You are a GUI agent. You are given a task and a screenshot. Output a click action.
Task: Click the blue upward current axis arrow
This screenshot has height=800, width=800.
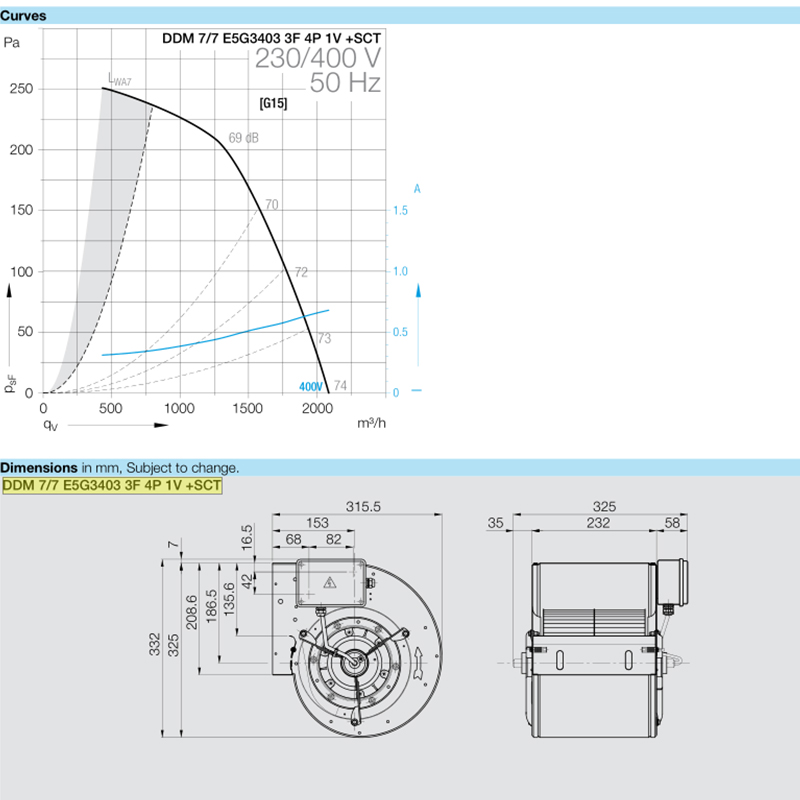[418, 324]
